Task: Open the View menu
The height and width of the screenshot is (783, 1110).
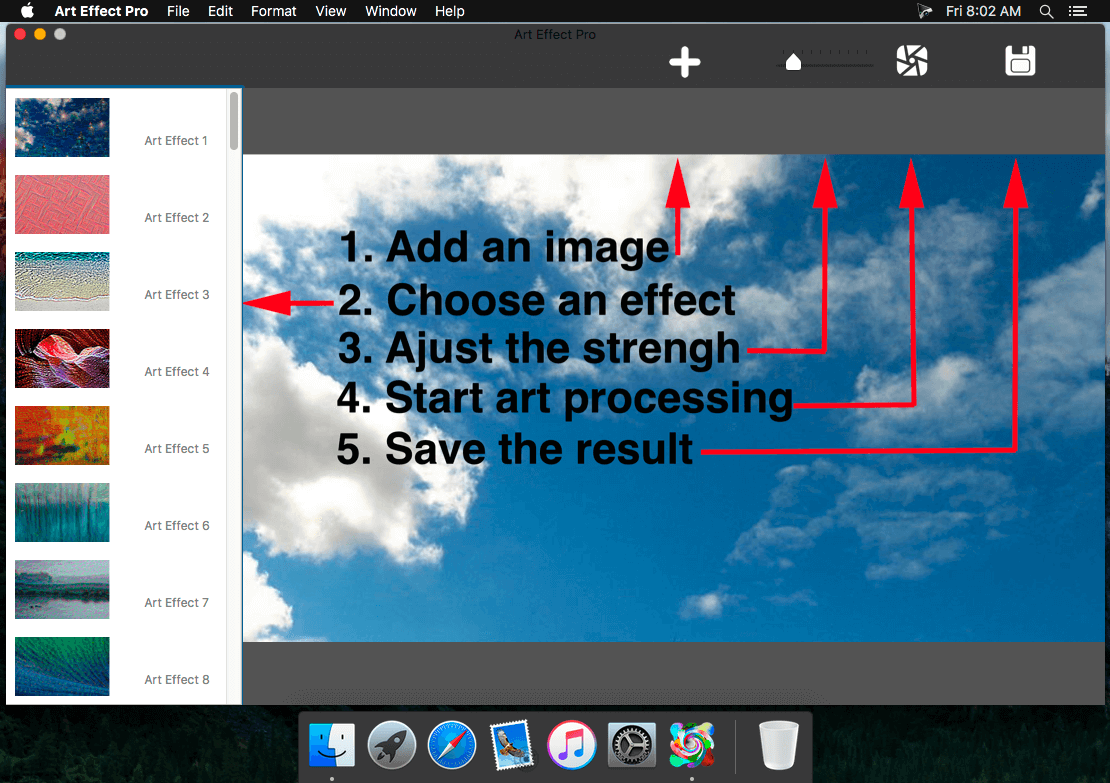Action: coord(331,11)
